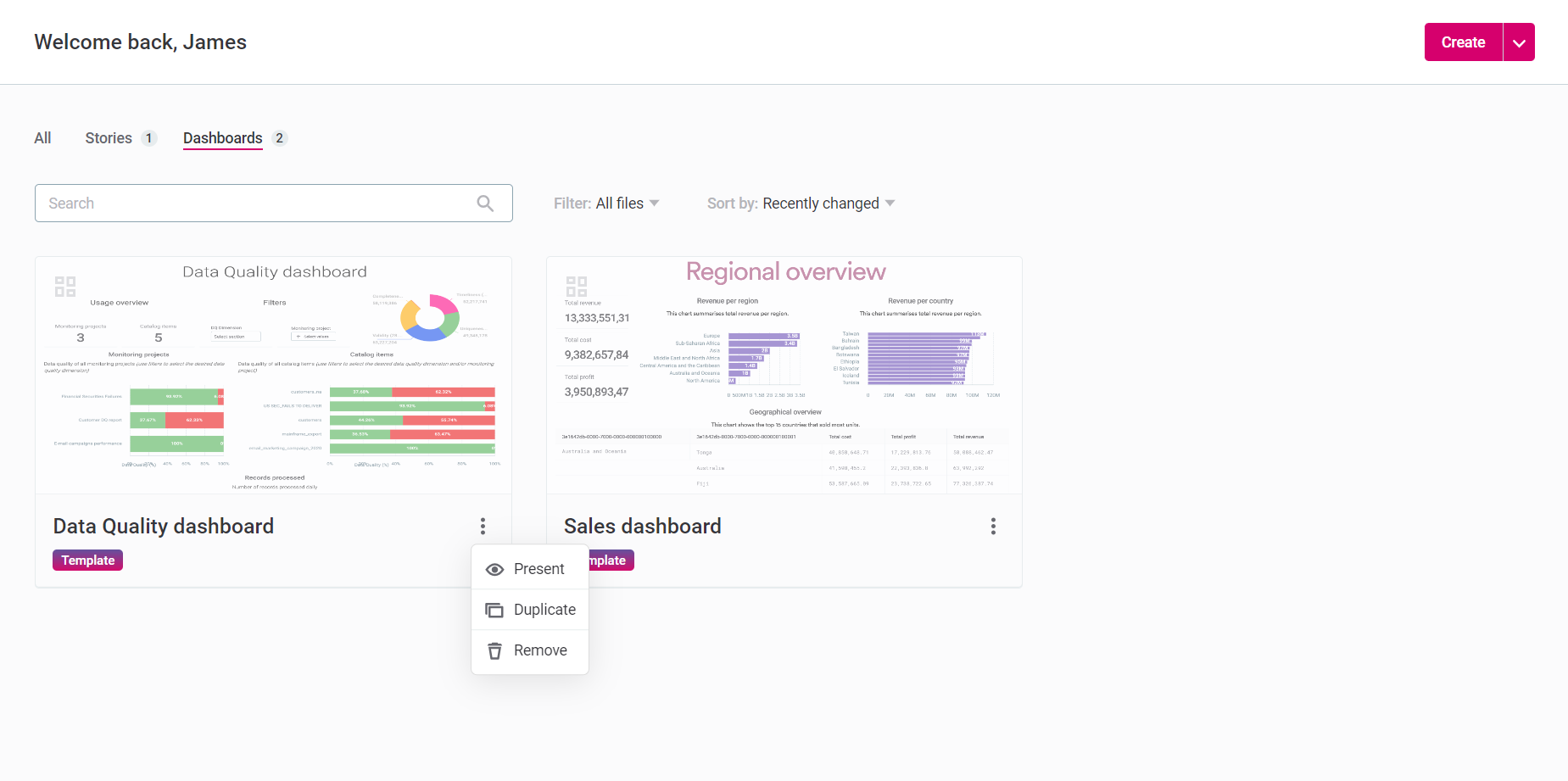Click the trash icon beside Remove

pyautogui.click(x=494, y=650)
